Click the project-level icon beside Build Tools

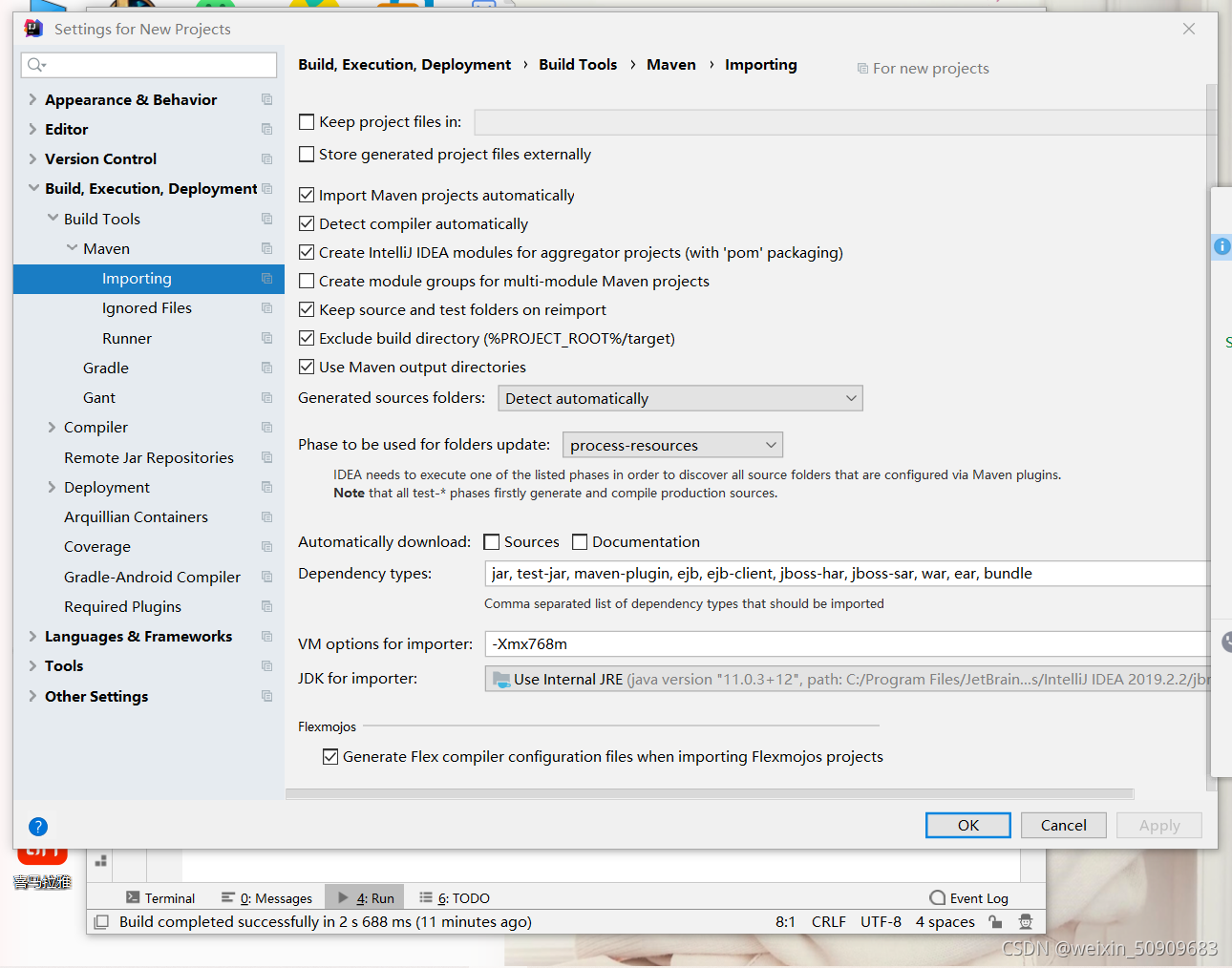[x=267, y=219]
